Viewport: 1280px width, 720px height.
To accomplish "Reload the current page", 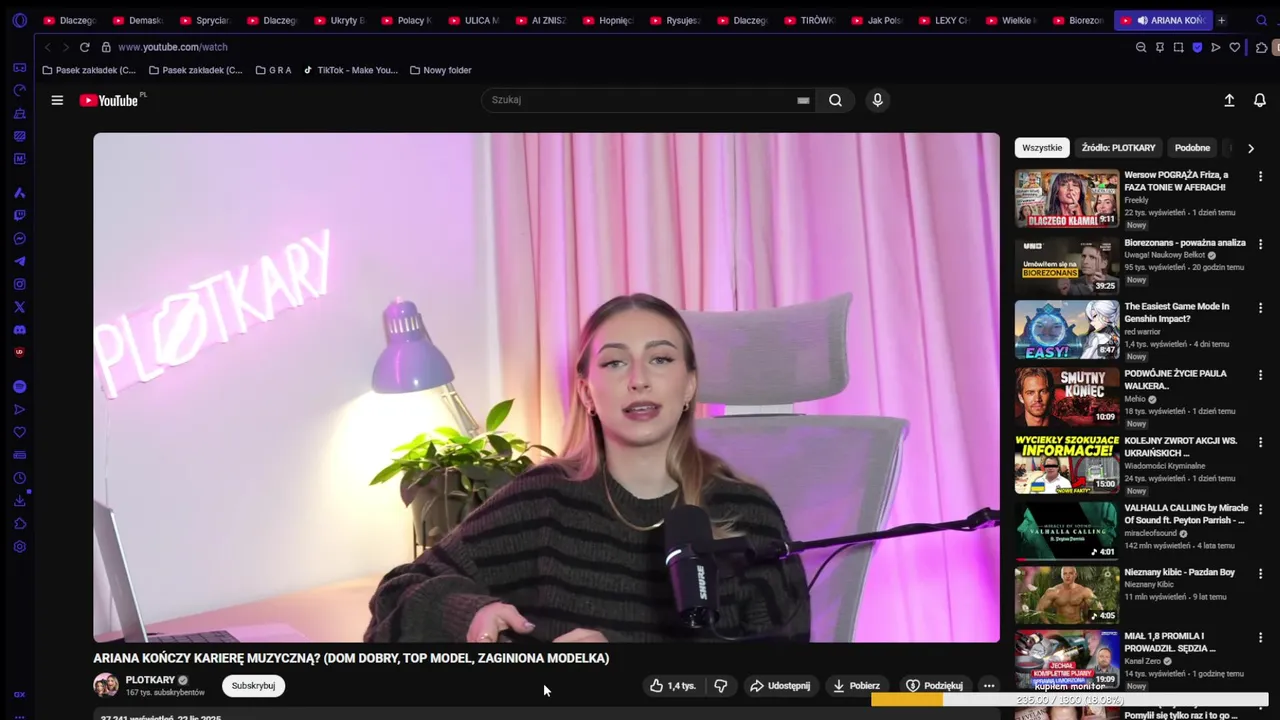I will click(x=85, y=47).
